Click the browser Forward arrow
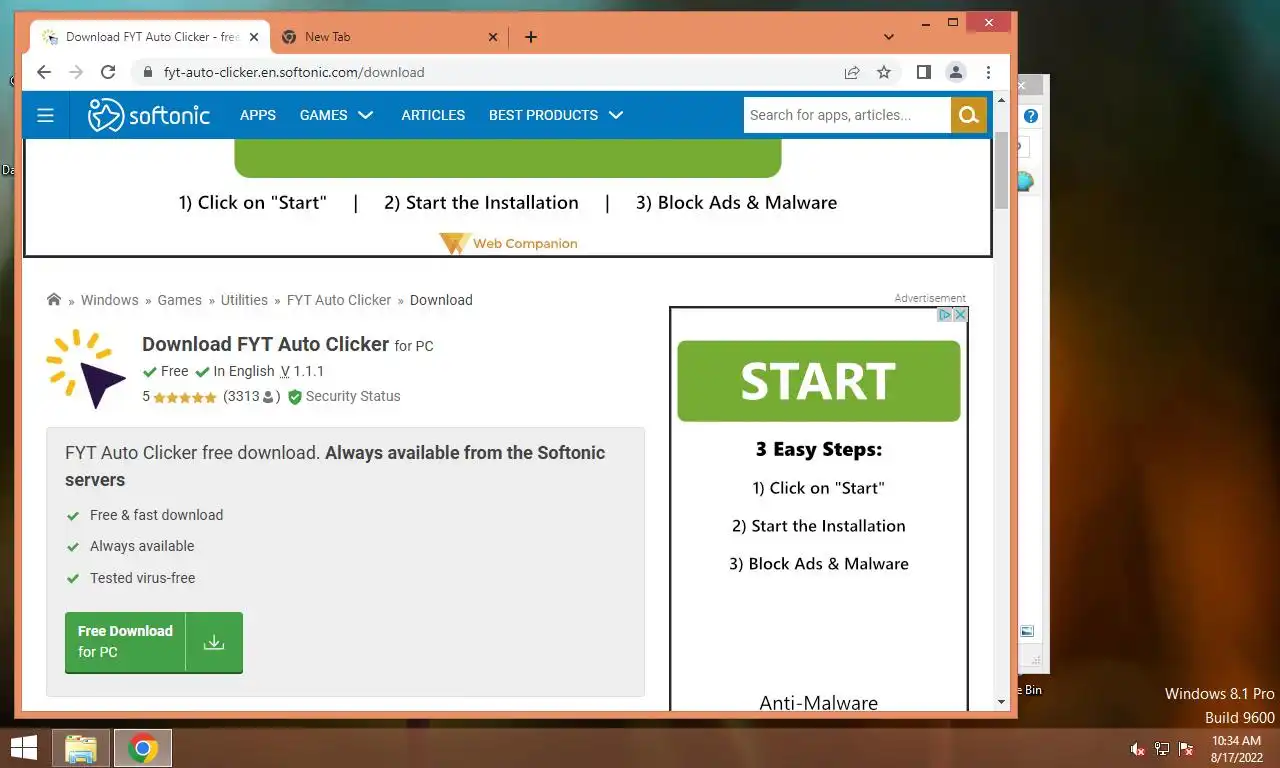The image size is (1280, 768). [76, 72]
